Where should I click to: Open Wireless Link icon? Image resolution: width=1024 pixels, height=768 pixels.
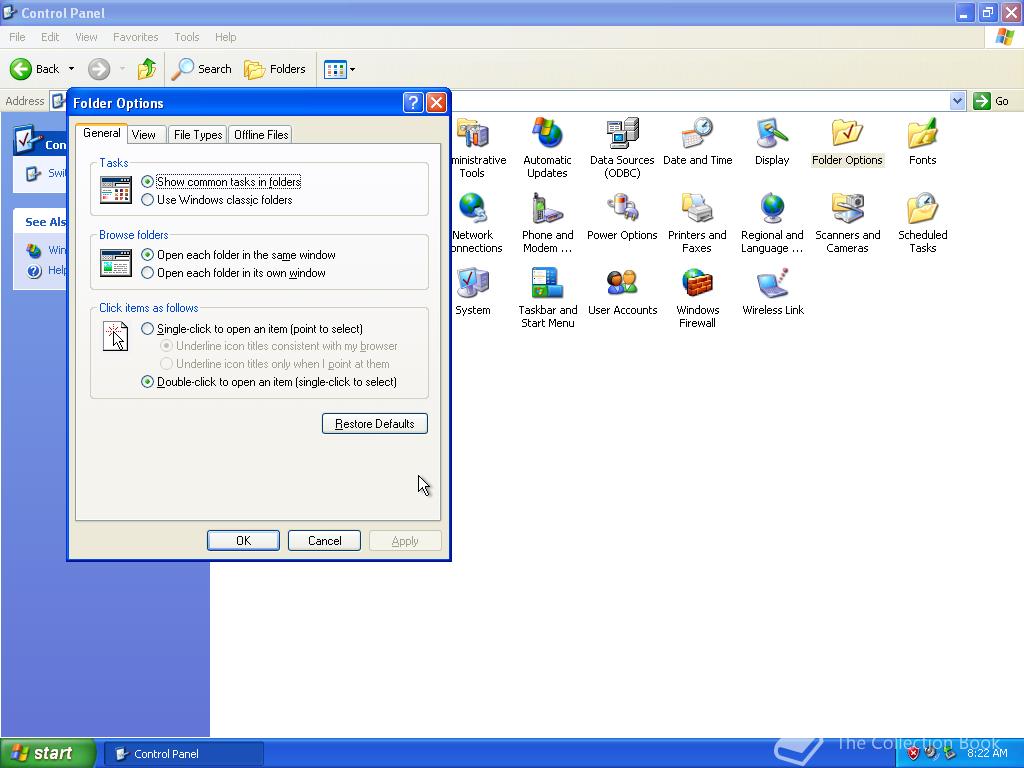tap(773, 291)
